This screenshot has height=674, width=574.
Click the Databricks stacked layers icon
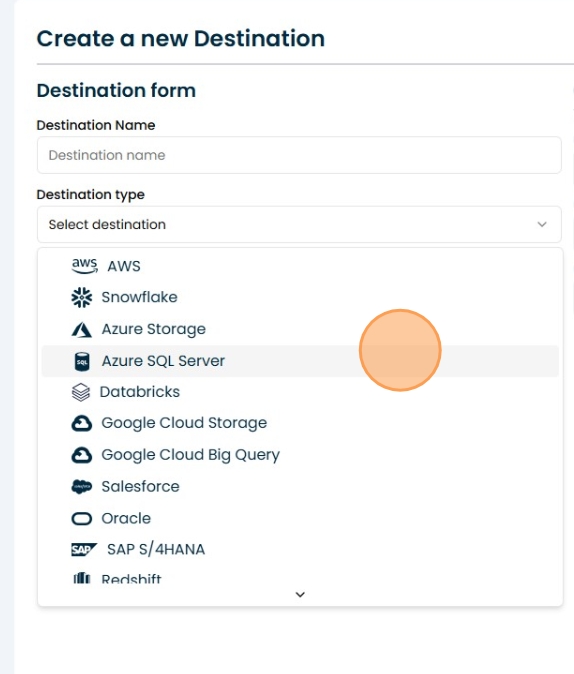tap(81, 392)
